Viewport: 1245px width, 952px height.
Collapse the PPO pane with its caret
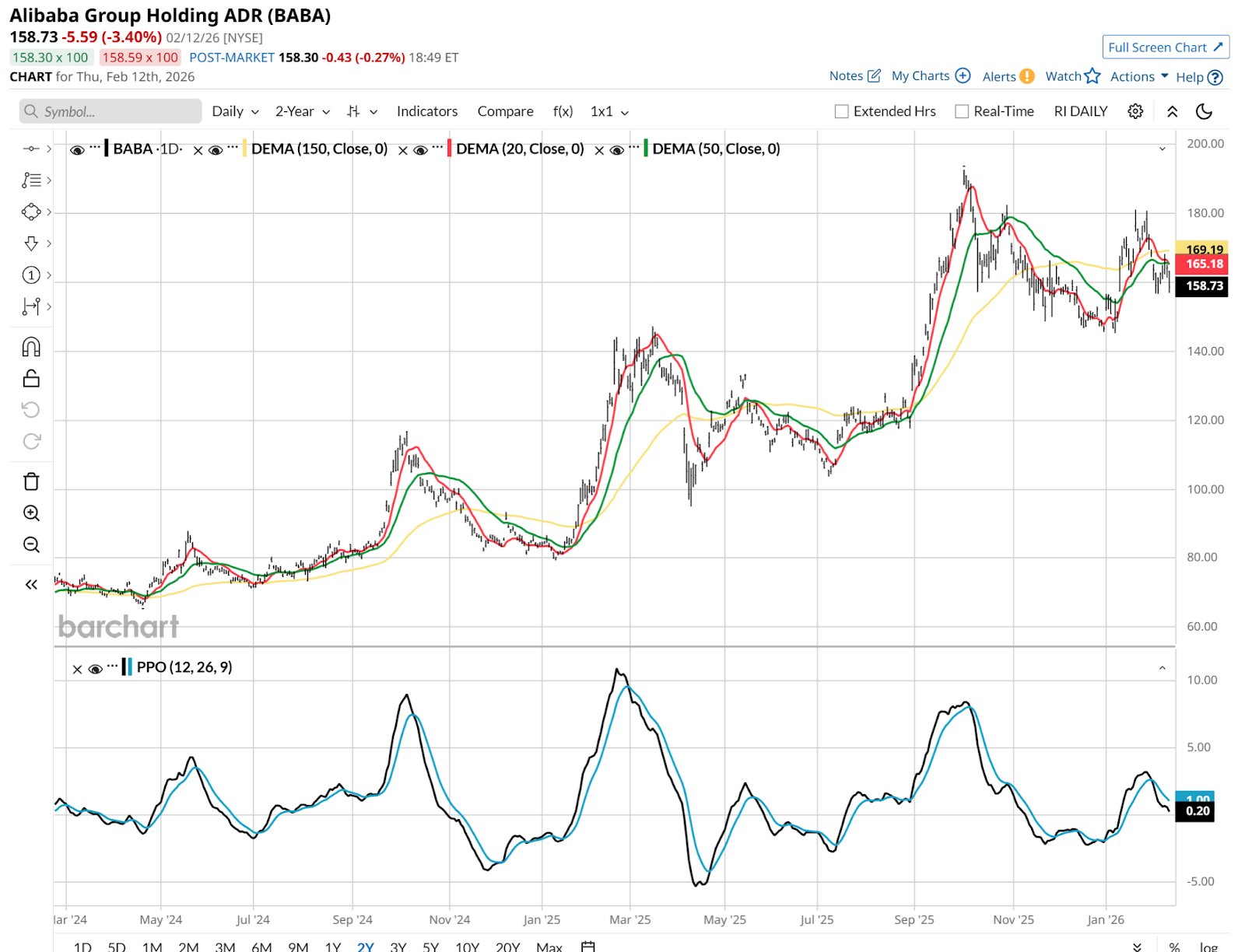1163,667
